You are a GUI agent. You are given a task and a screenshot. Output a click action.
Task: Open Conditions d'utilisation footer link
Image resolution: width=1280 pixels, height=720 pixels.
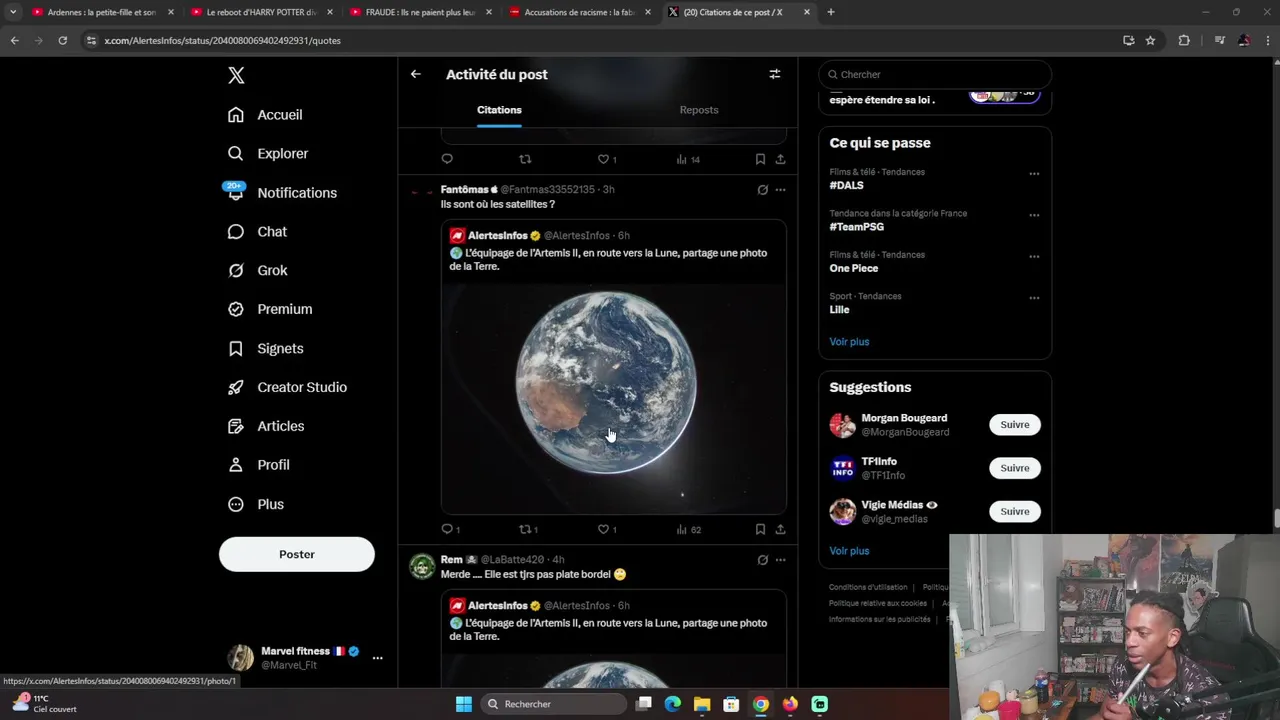click(868, 588)
